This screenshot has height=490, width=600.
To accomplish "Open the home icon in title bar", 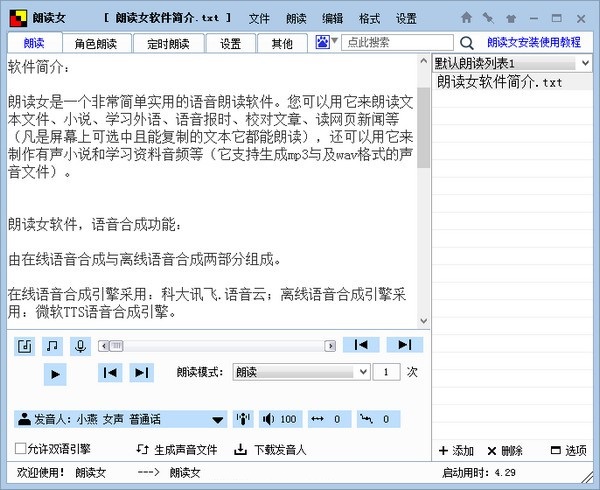I will [x=467, y=18].
